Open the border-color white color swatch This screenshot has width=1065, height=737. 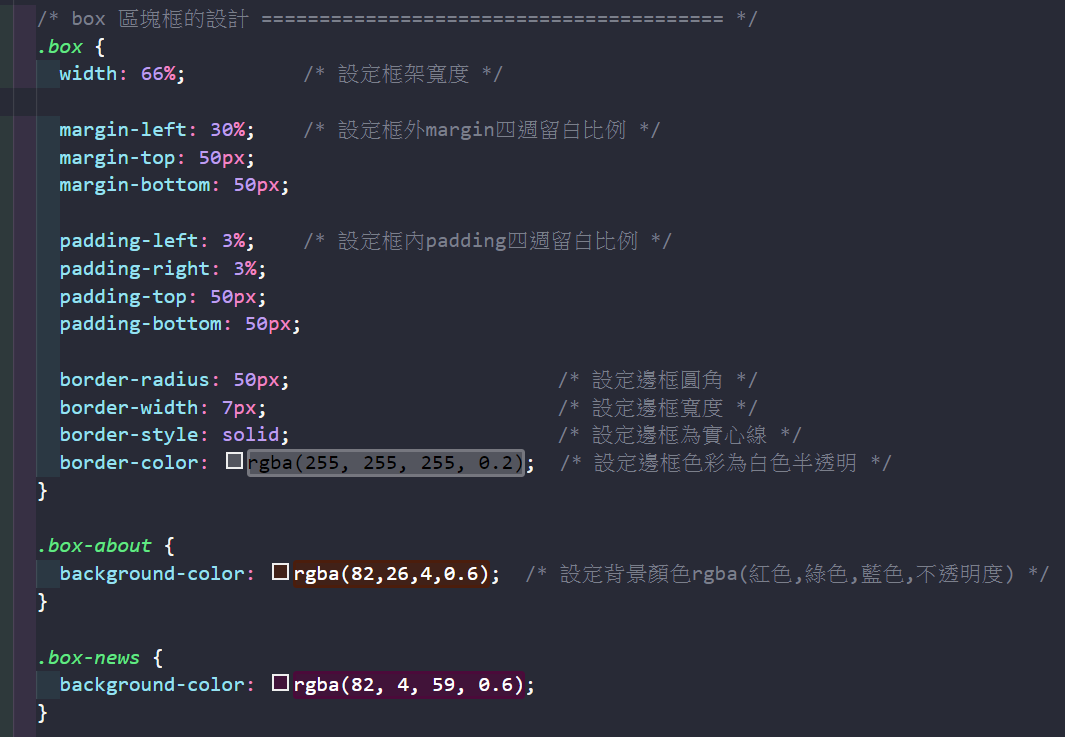[235, 461]
